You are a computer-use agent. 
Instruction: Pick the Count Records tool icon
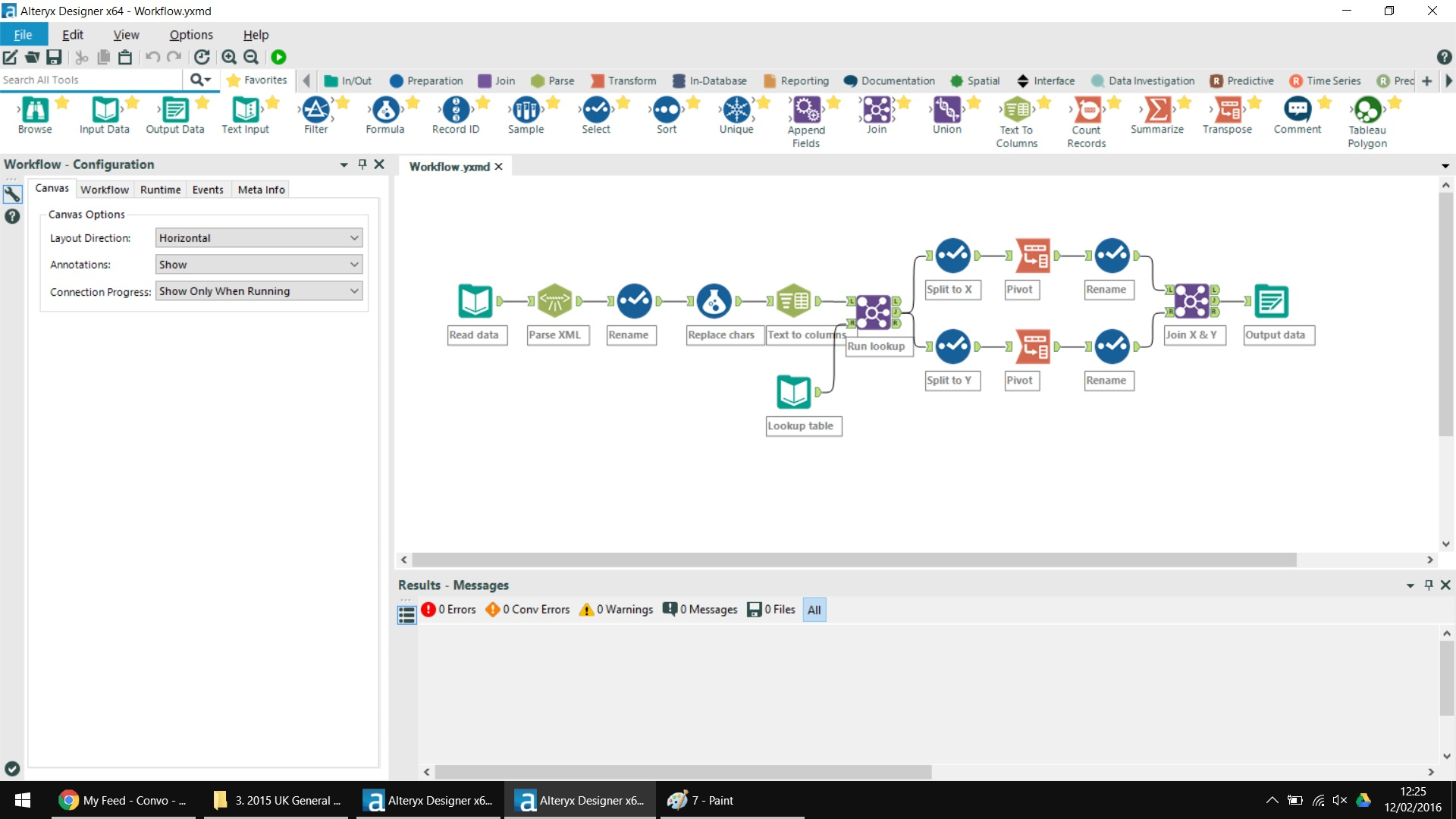point(1087,110)
